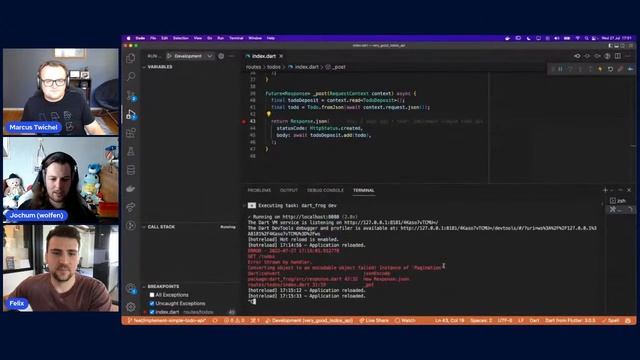640x360 pixels.
Task: Switch to the DEBUG CONSOLE tab
Action: (x=325, y=190)
